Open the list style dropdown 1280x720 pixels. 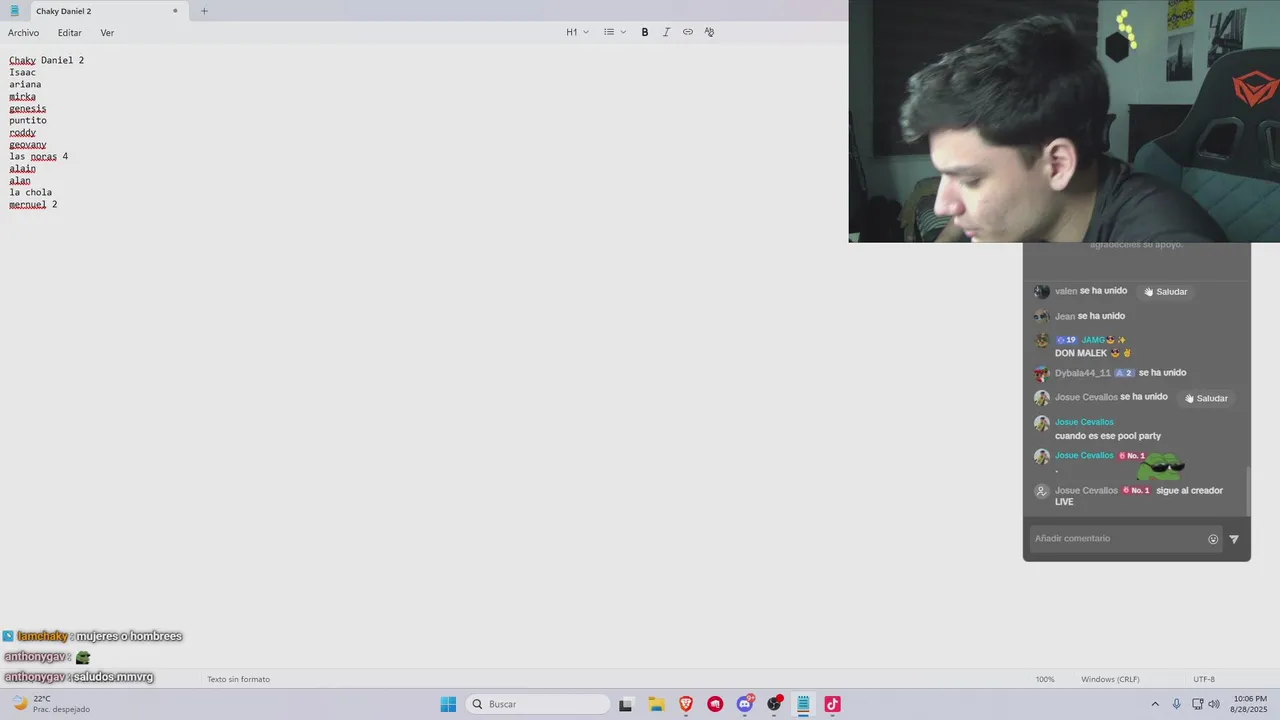pyautogui.click(x=615, y=32)
